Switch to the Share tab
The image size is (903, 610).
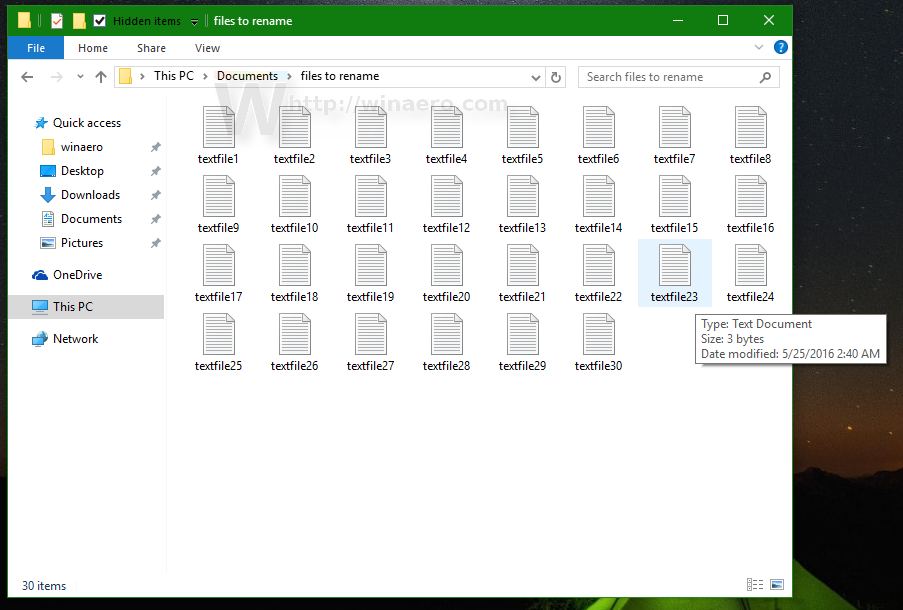pos(151,47)
